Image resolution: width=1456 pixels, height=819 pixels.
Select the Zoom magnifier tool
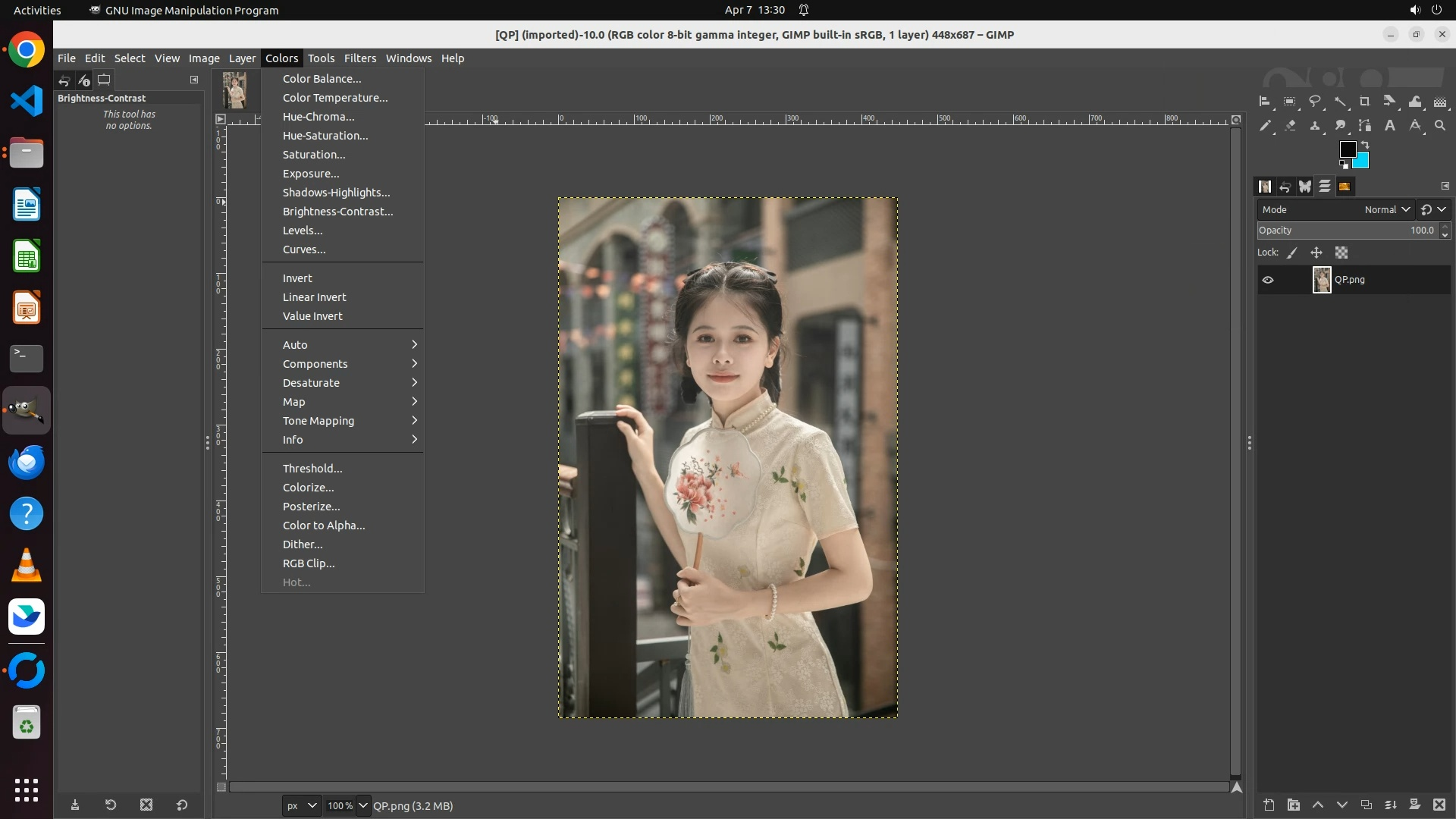click(1440, 126)
